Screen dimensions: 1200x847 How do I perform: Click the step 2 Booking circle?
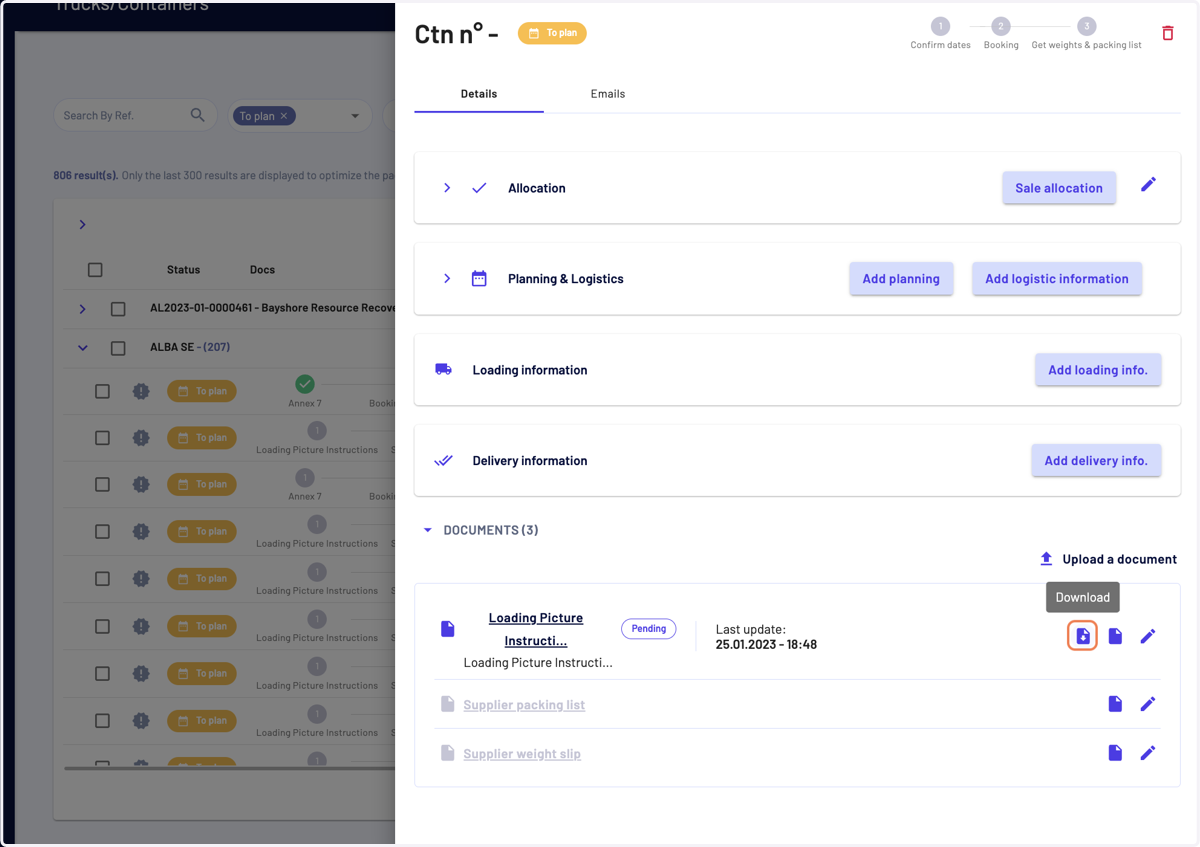pyautogui.click(x=1001, y=26)
